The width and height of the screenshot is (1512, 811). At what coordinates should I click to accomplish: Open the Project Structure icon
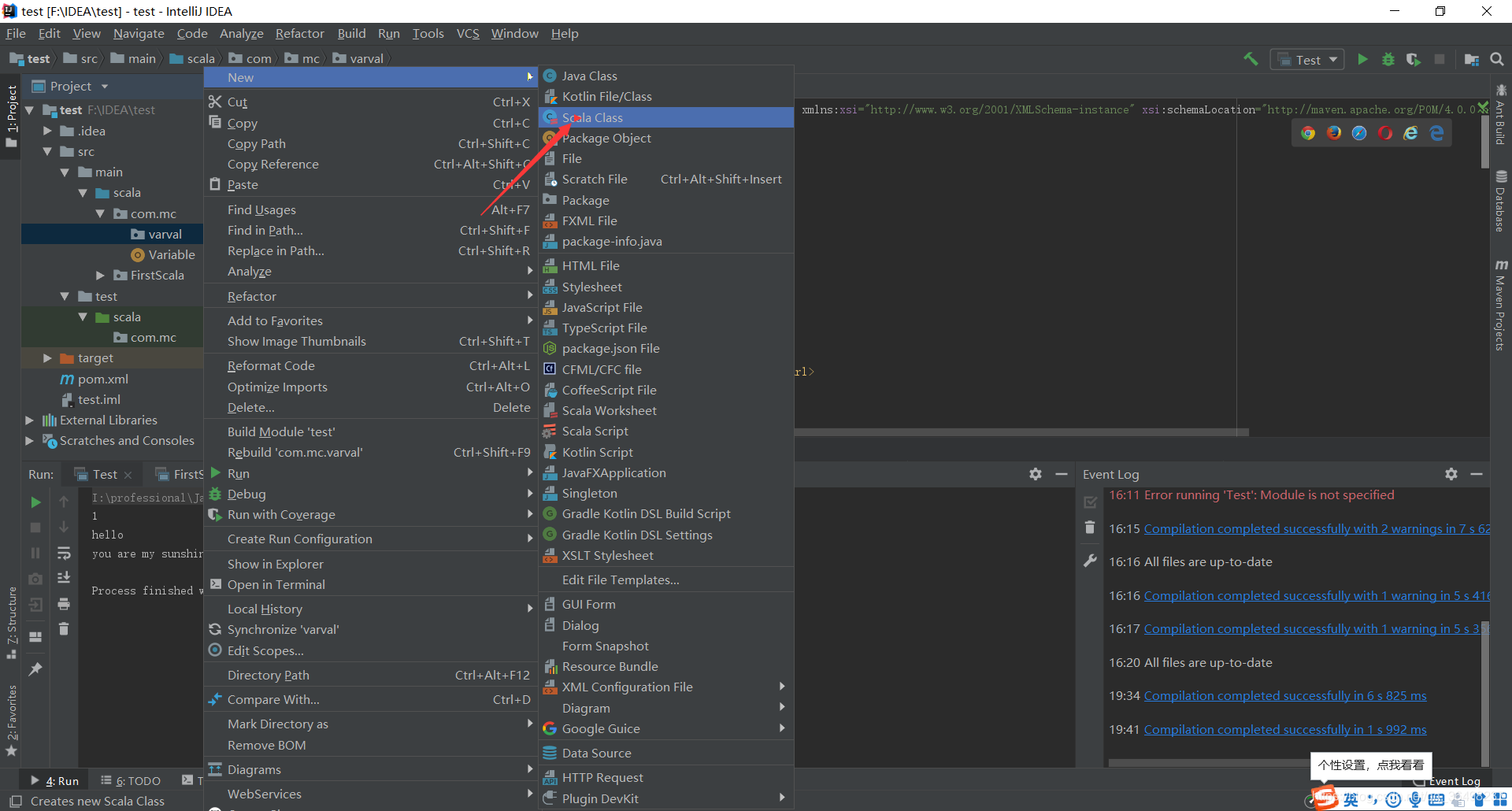[1471, 59]
